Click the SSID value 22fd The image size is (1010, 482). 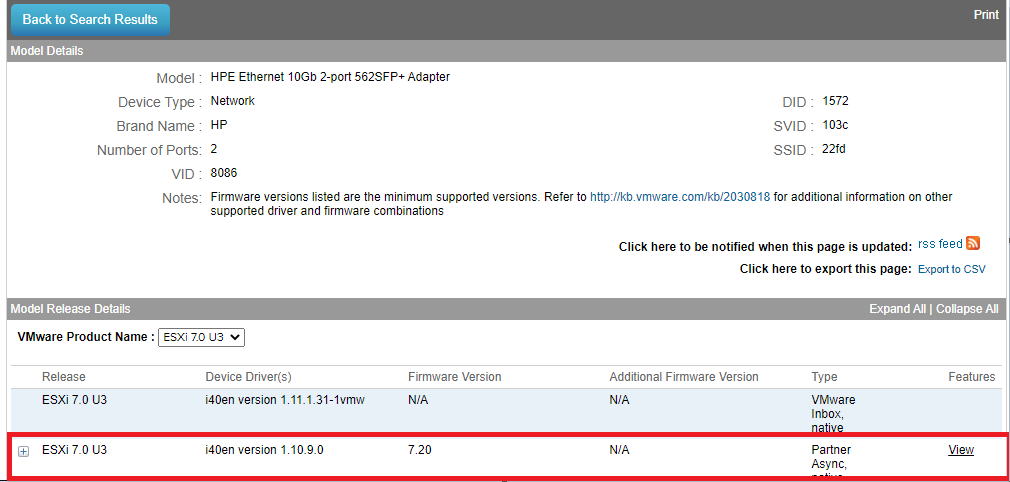coord(834,149)
